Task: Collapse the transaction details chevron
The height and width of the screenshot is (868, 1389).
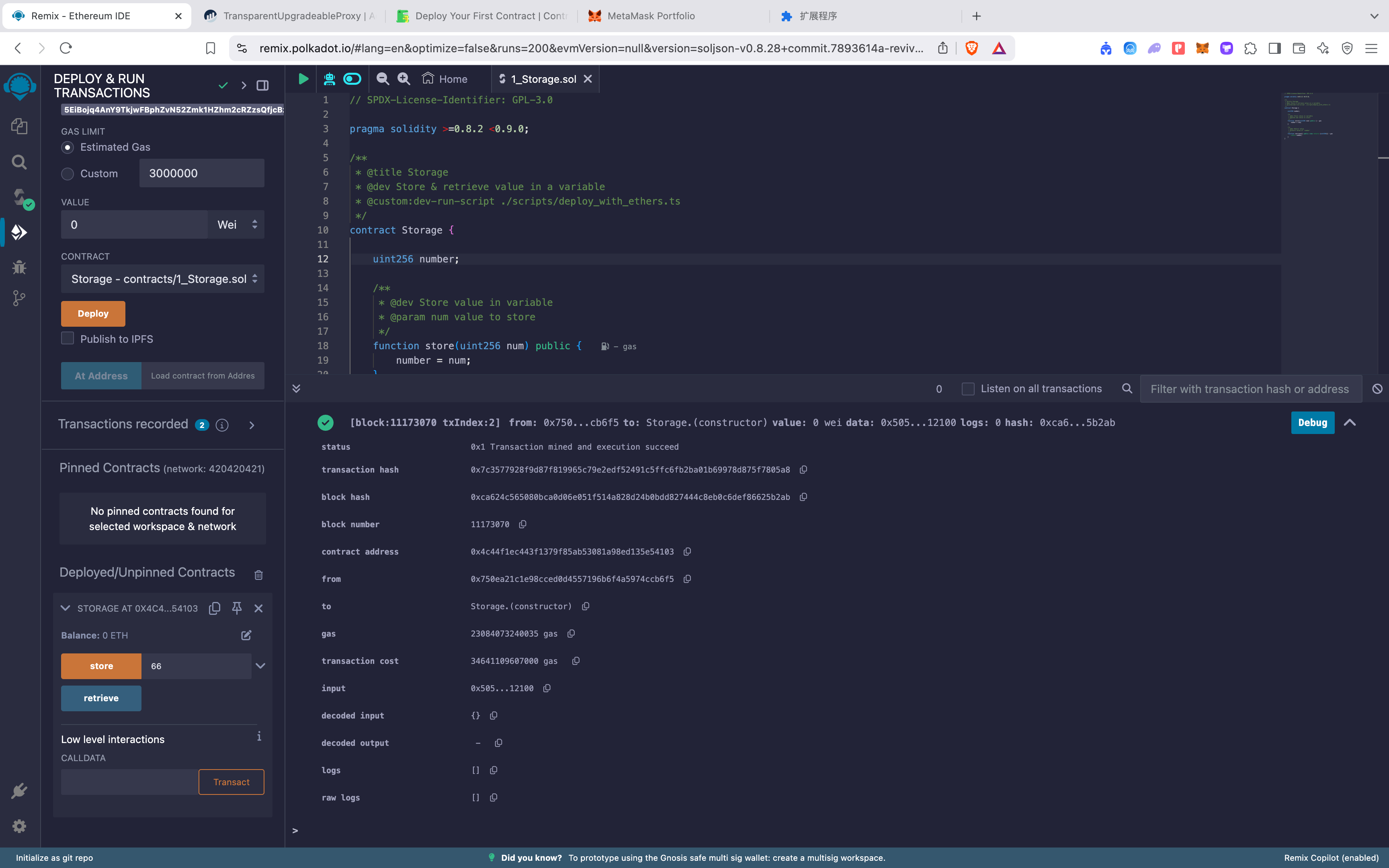Action: 1349,422
